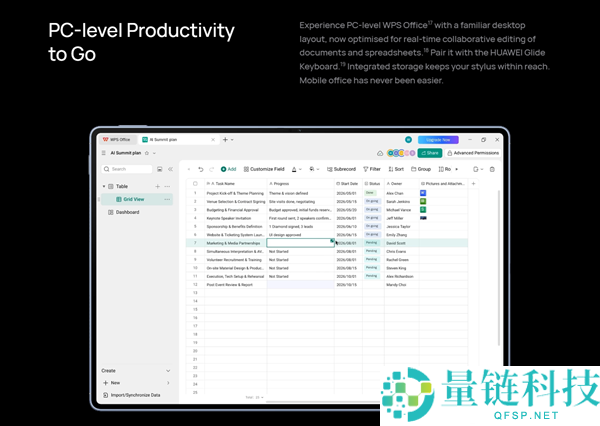Switch to the WPS Office home tab

tap(117, 140)
